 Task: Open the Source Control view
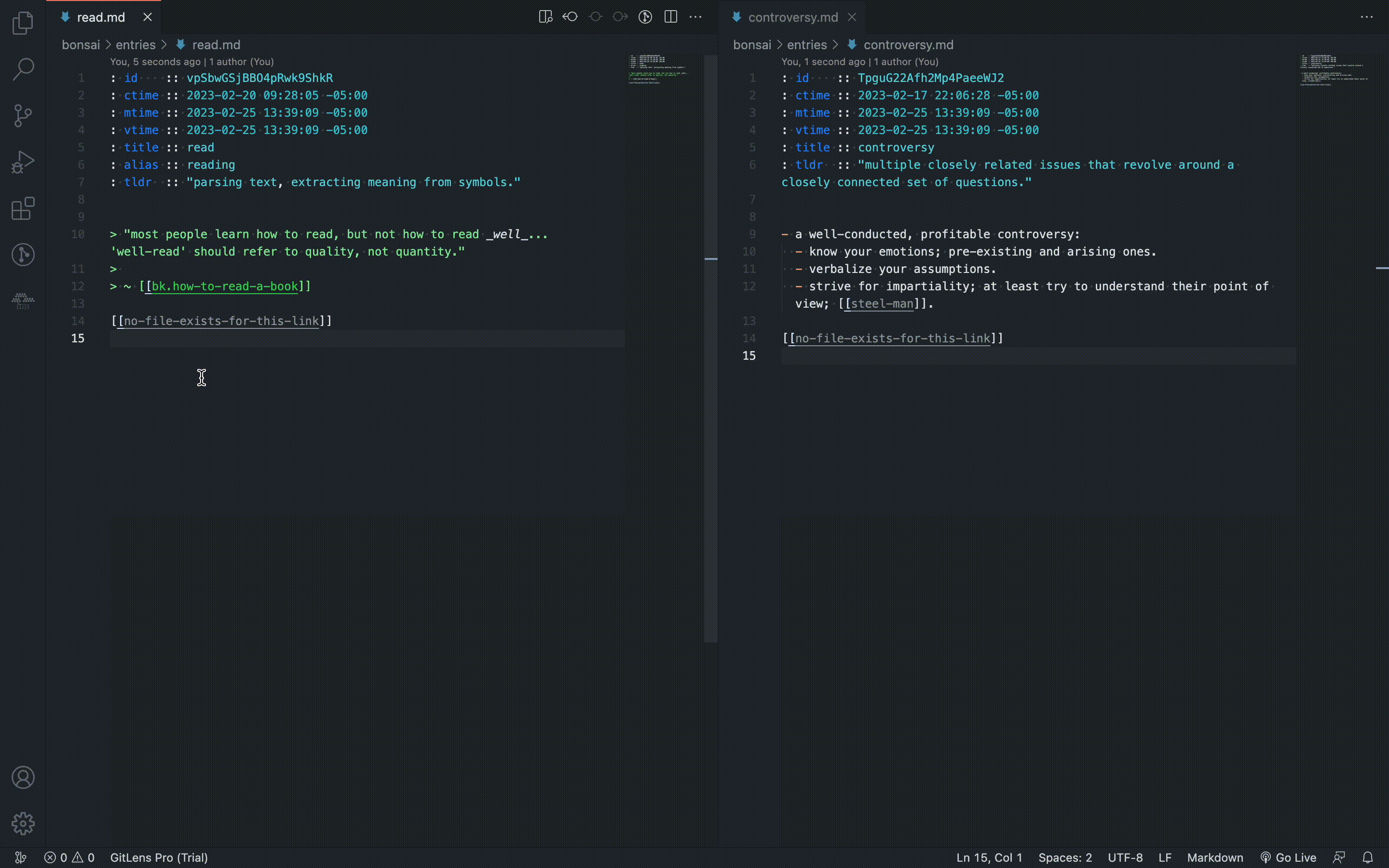(x=23, y=115)
